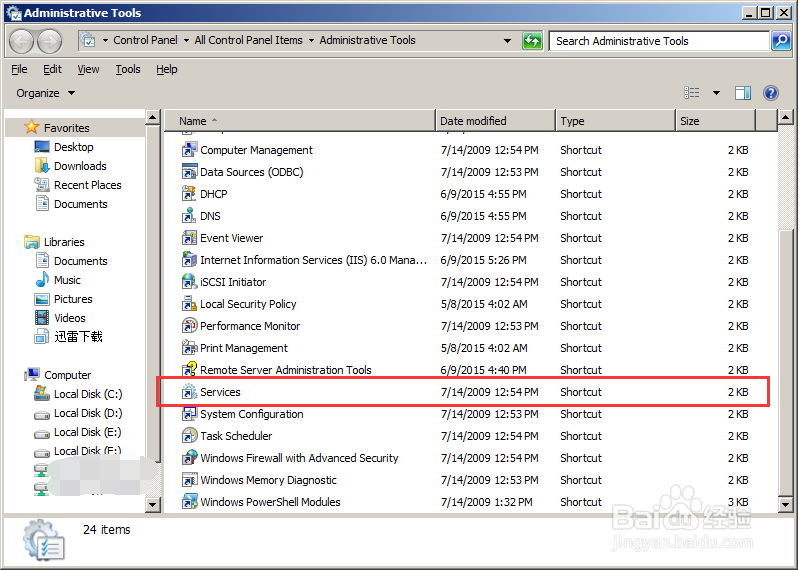The image size is (798, 570).
Task: Open the Organize dropdown
Action: (45, 93)
